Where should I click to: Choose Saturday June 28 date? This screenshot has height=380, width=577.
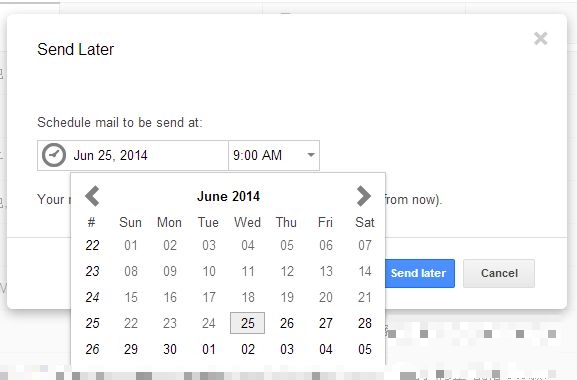pyautogui.click(x=365, y=323)
